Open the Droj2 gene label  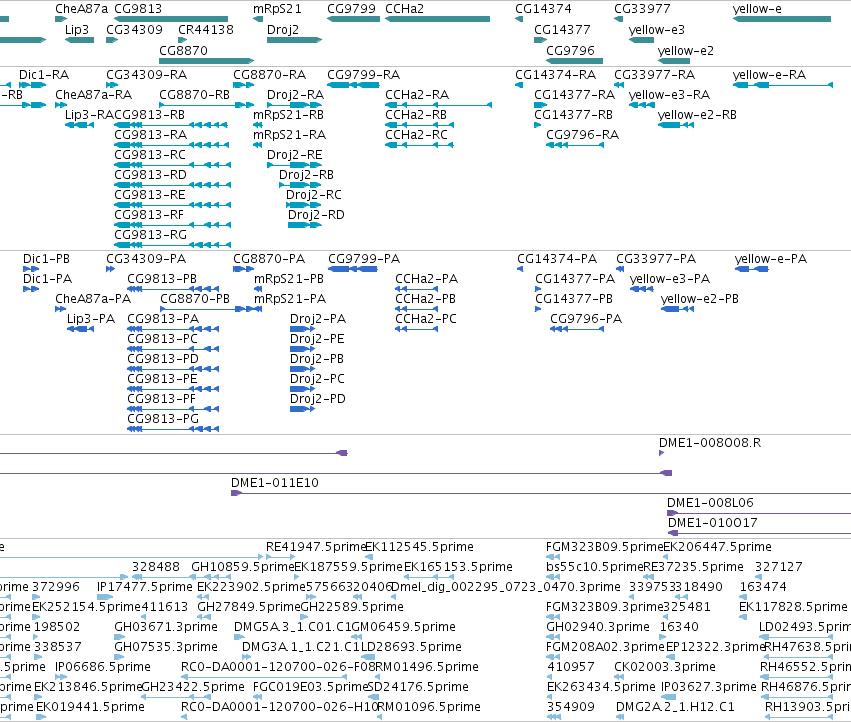tap(283, 29)
